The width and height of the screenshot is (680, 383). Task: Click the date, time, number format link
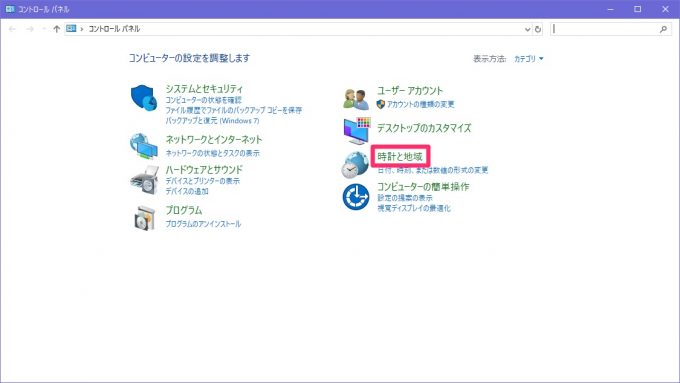click(432, 170)
